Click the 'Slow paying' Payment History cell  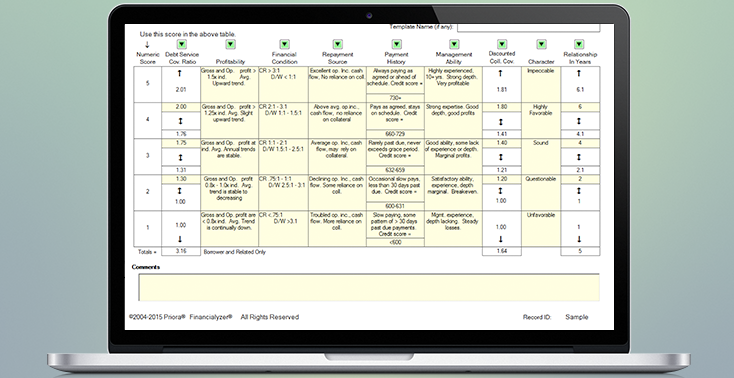click(x=396, y=224)
